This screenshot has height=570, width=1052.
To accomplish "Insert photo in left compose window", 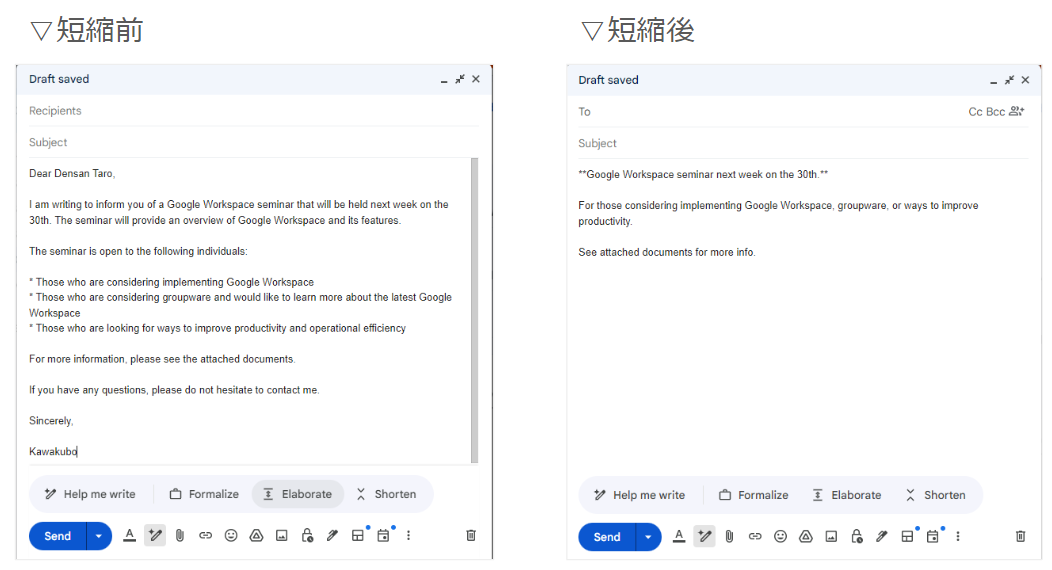I will [x=282, y=535].
